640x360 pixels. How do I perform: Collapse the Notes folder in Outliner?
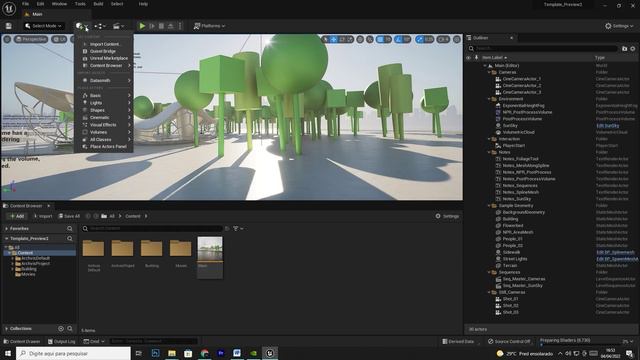tap(489, 152)
